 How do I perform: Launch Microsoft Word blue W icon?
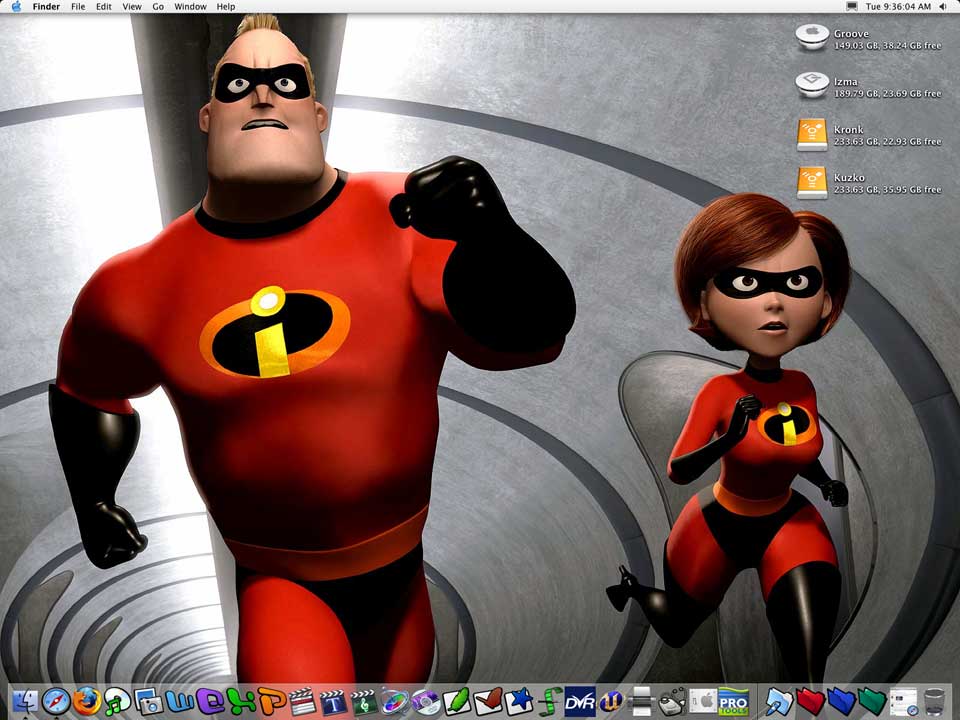[179, 701]
